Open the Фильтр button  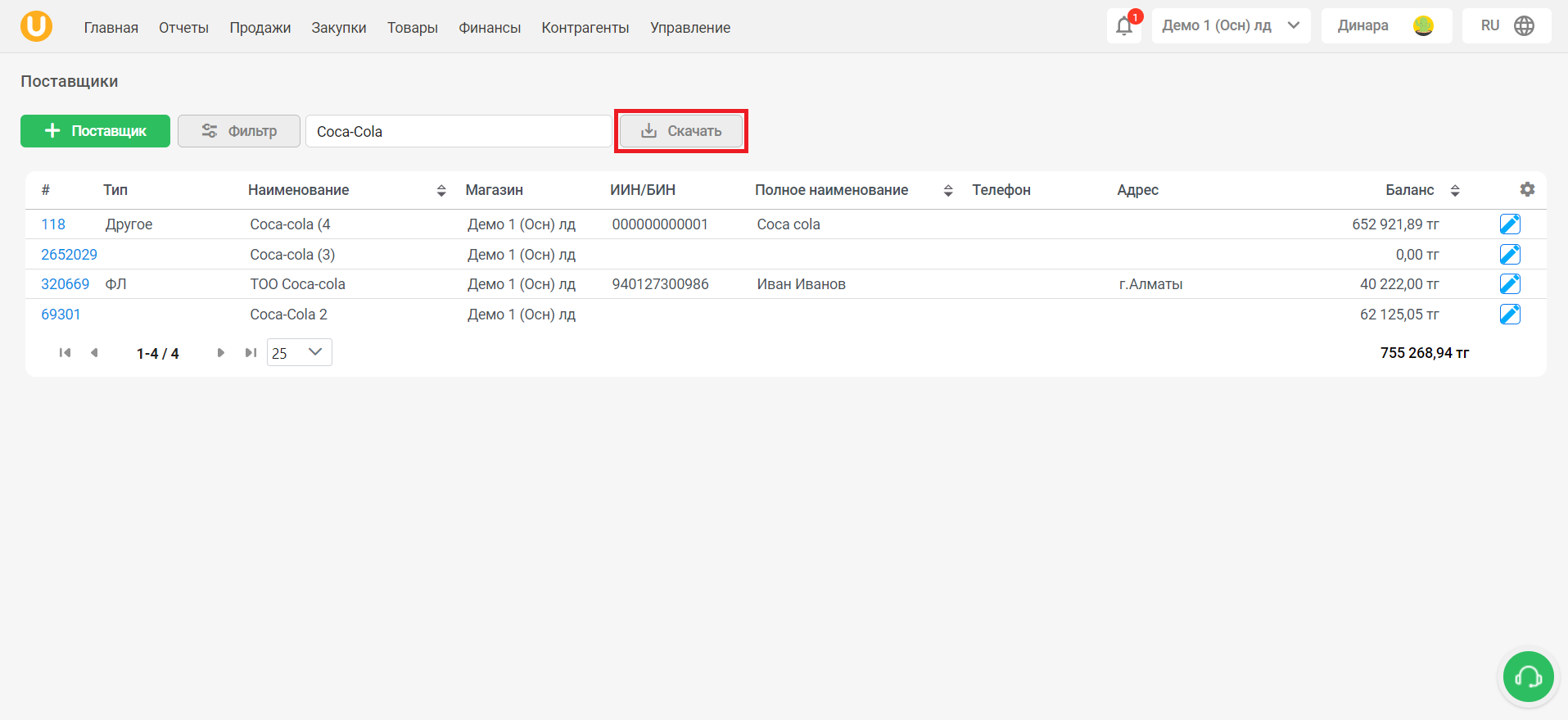tap(239, 131)
